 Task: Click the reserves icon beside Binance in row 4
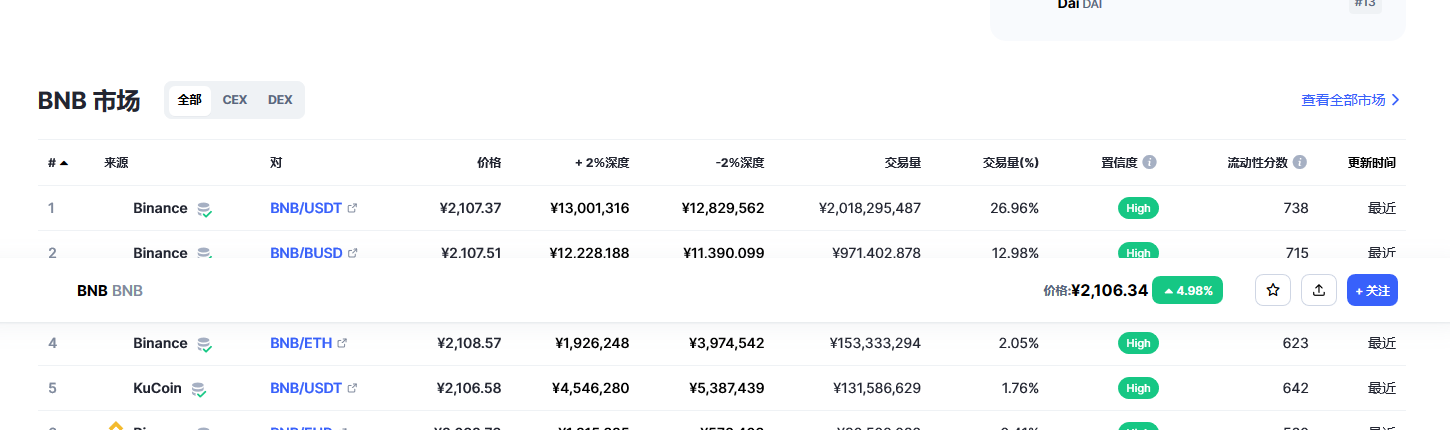click(204, 344)
